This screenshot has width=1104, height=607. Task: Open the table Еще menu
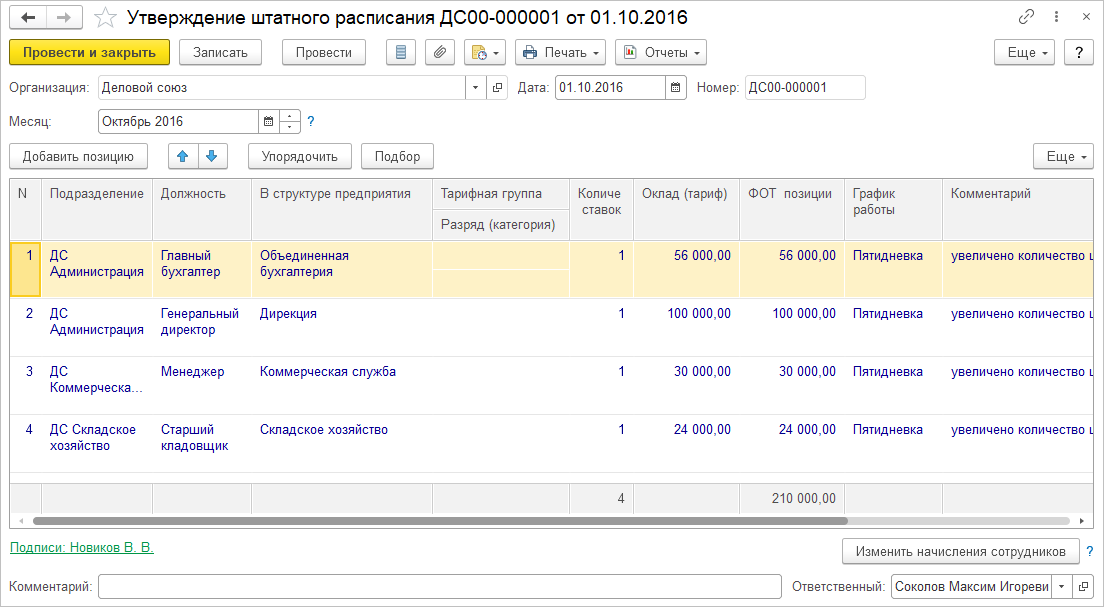pos(1063,156)
